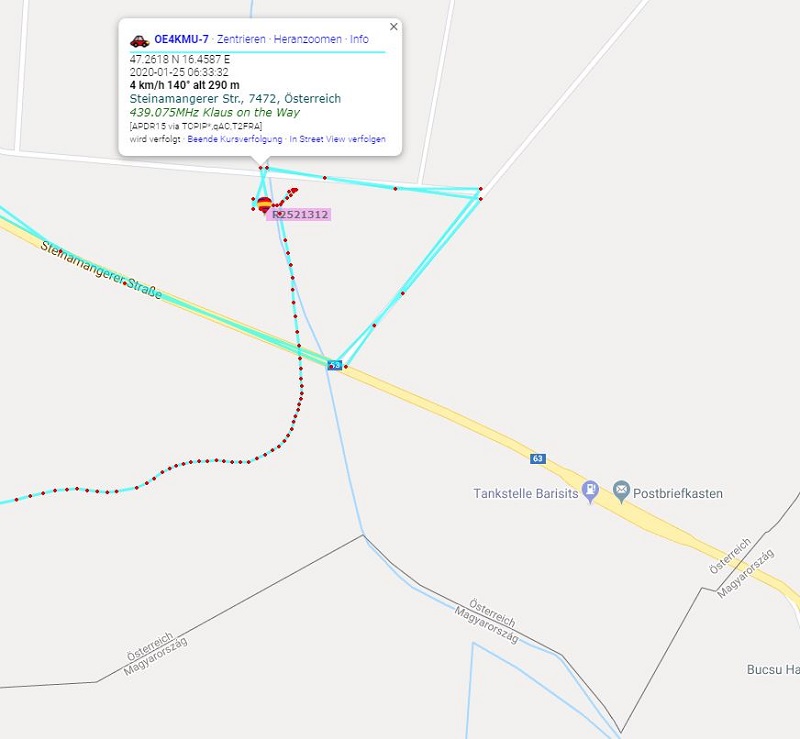
Task: Click the Steinamangerer Straße road label
Action: pos(101,269)
